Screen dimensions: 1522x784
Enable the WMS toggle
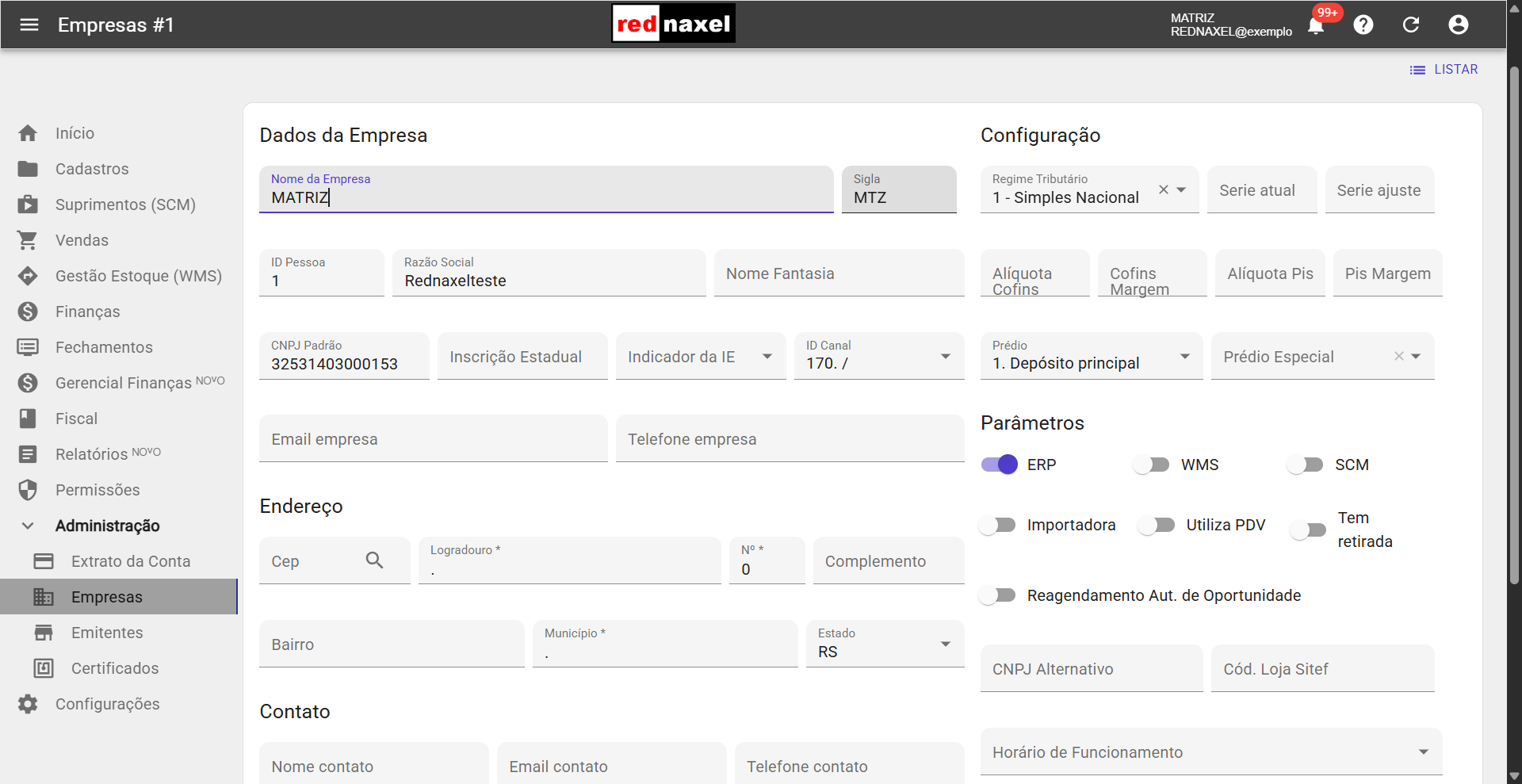(x=1152, y=465)
